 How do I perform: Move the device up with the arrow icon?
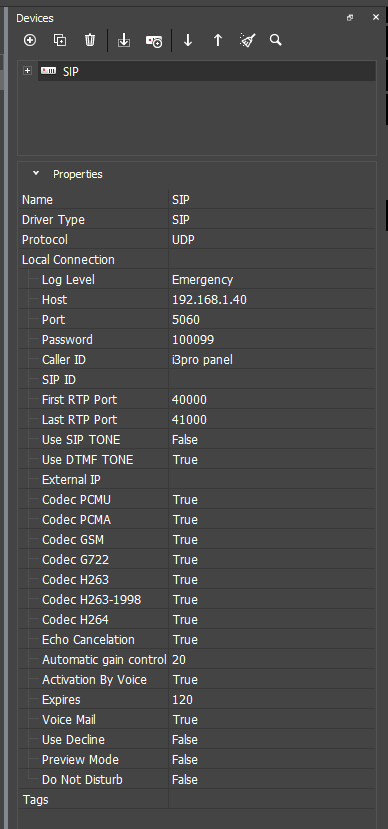[218, 40]
